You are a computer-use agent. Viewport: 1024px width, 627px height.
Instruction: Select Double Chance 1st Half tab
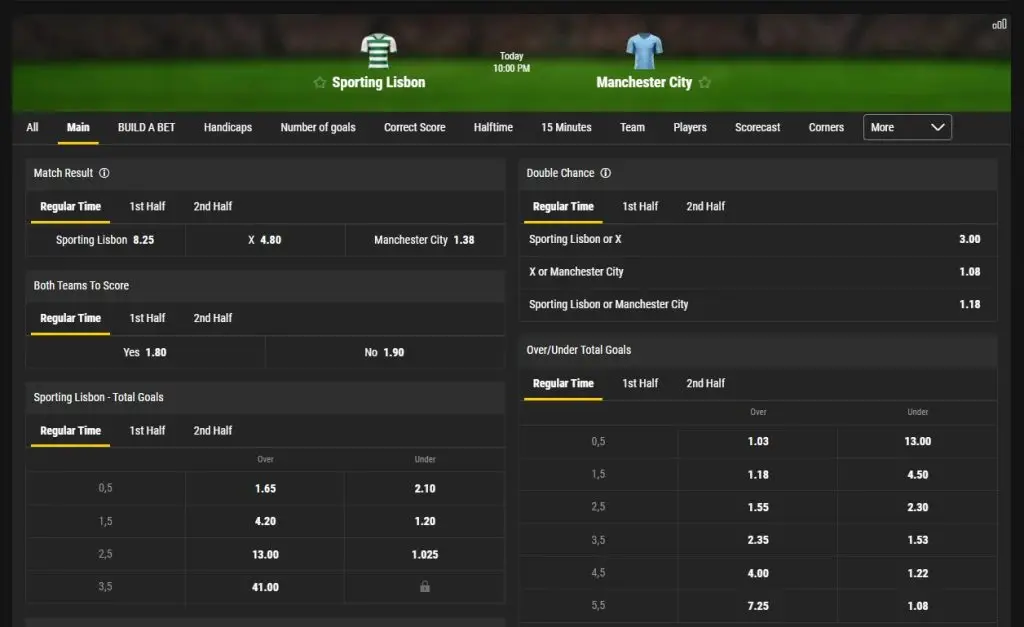[x=640, y=206]
